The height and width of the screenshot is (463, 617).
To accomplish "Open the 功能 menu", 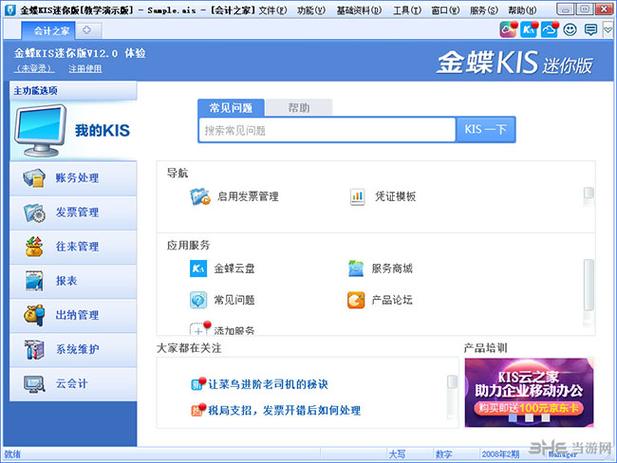I will point(311,10).
